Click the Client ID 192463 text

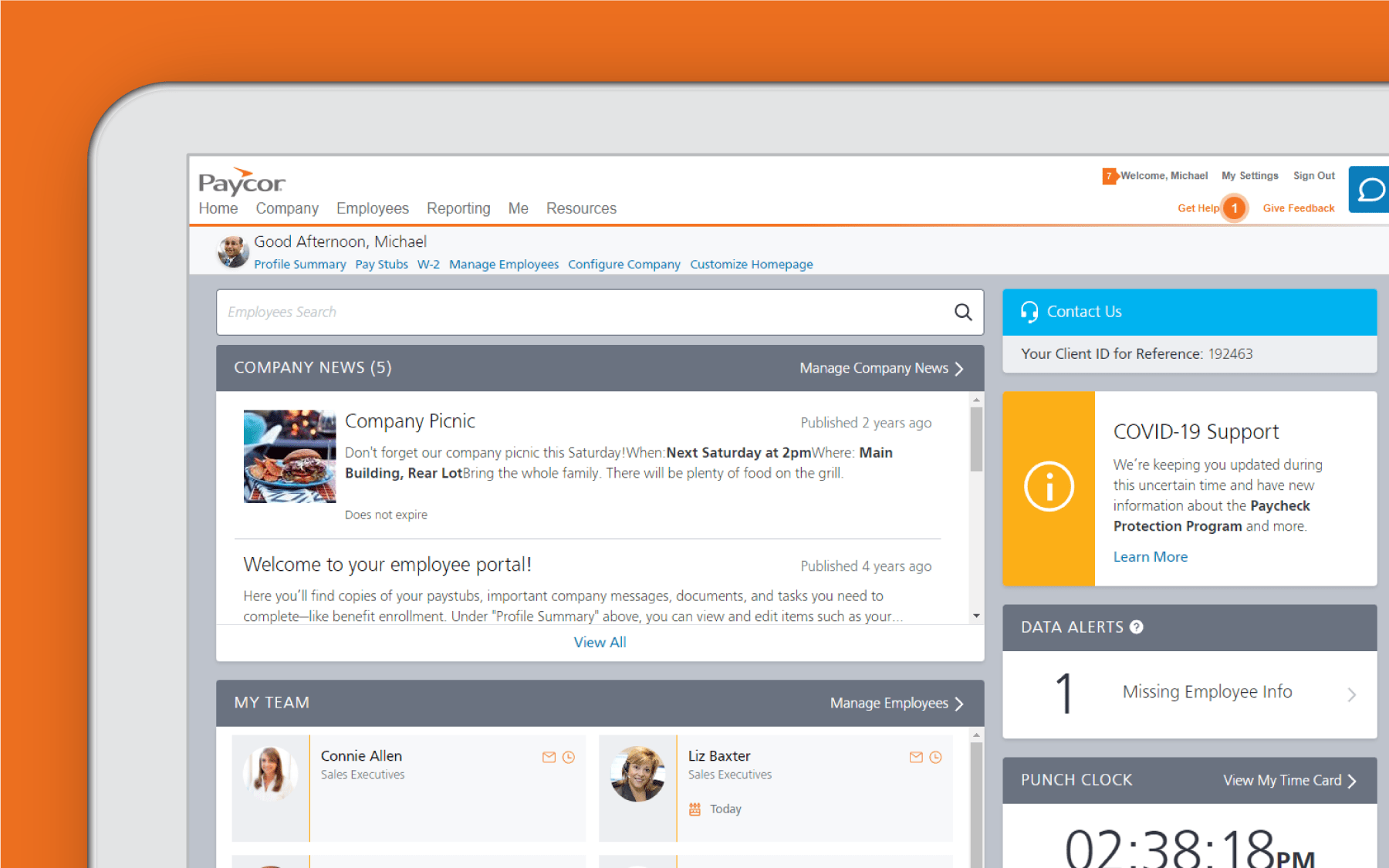pyautogui.click(x=1230, y=353)
